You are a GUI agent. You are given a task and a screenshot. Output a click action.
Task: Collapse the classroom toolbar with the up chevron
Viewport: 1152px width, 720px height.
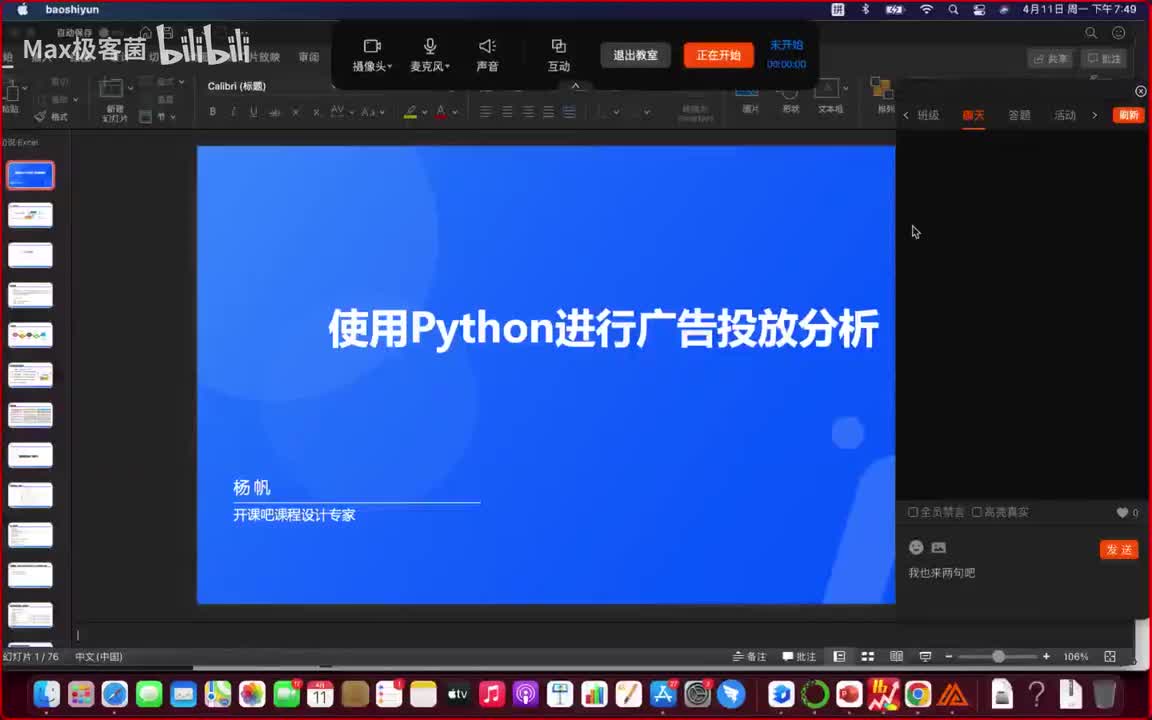click(575, 86)
